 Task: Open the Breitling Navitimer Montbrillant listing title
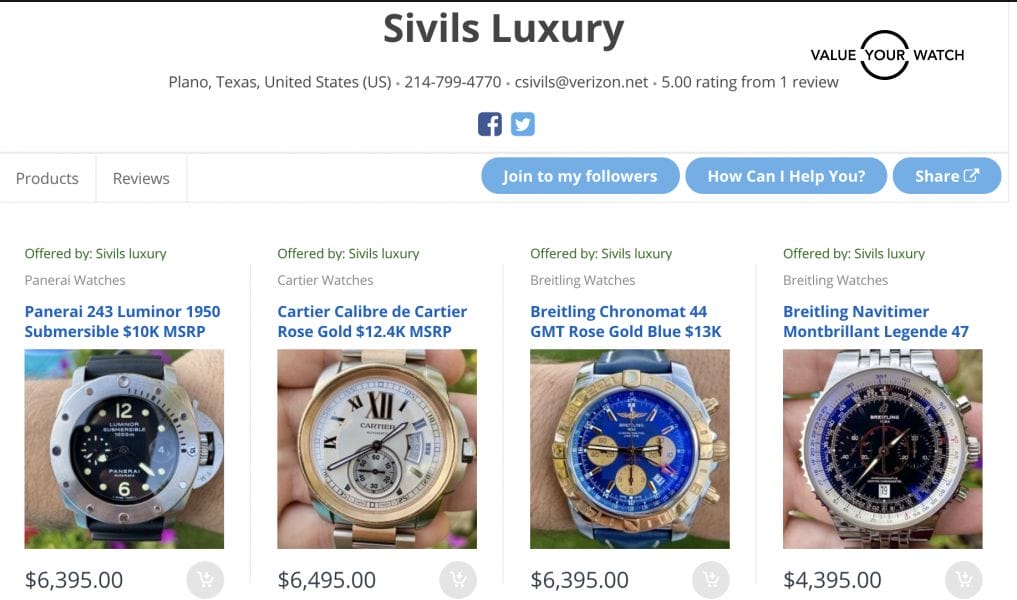(875, 321)
